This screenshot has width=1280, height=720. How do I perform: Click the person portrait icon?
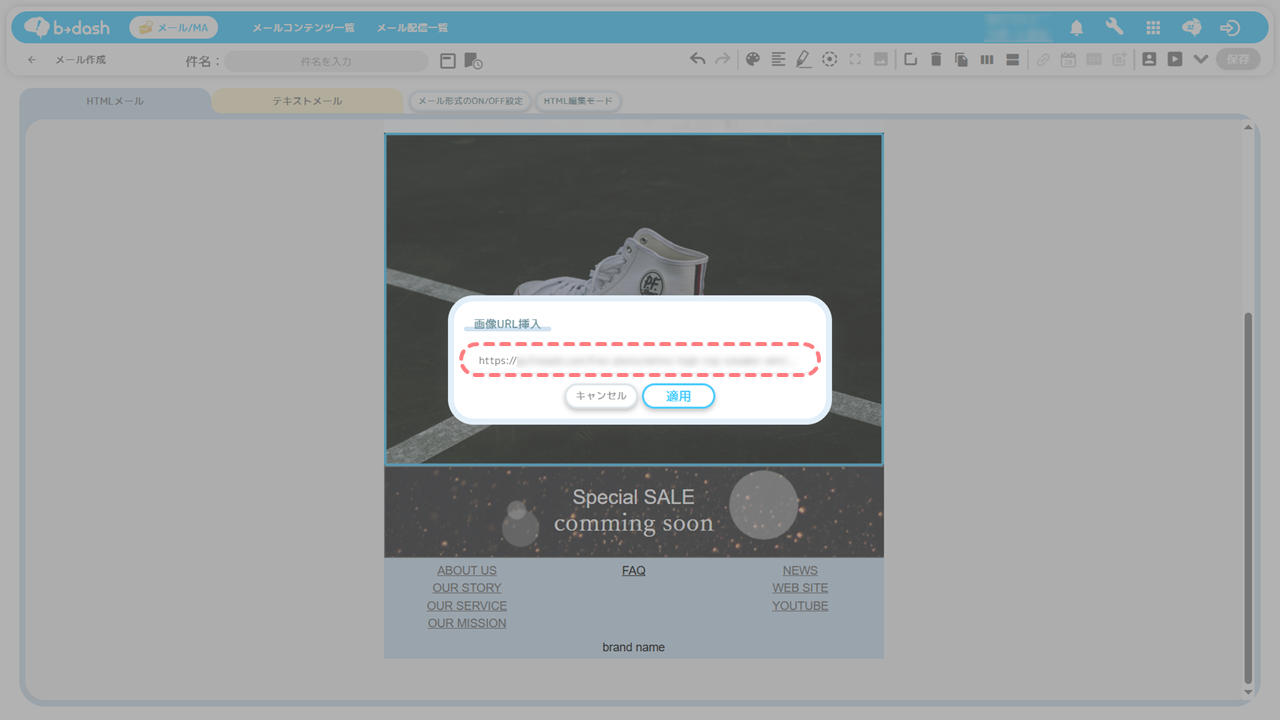pyautogui.click(x=1149, y=59)
